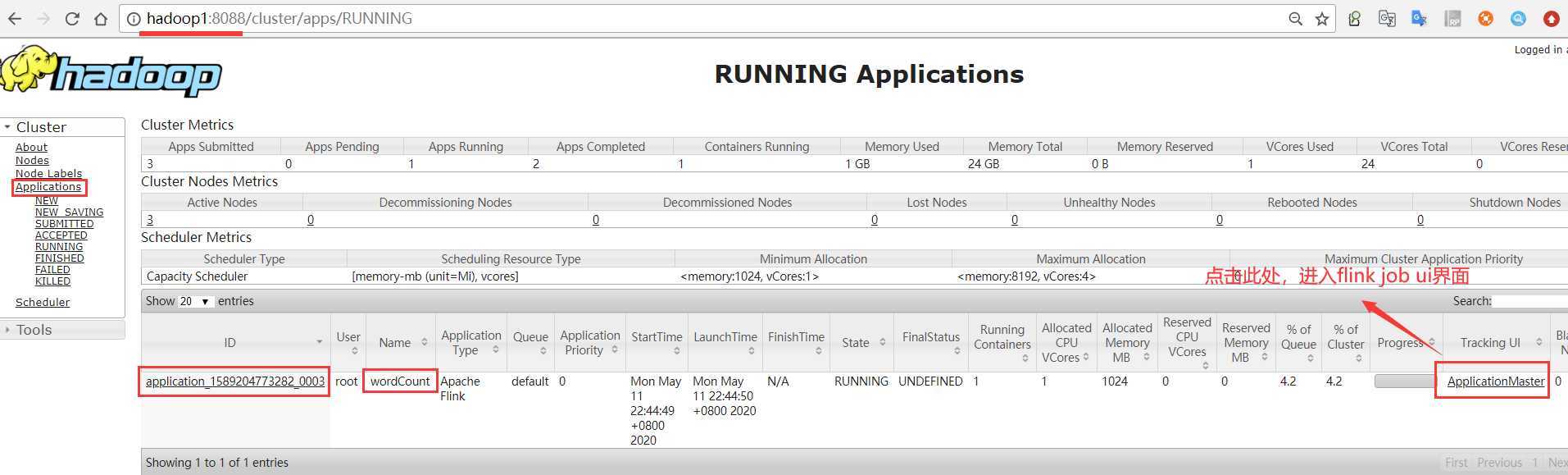Click the wordCount application progress bar

(1404, 381)
